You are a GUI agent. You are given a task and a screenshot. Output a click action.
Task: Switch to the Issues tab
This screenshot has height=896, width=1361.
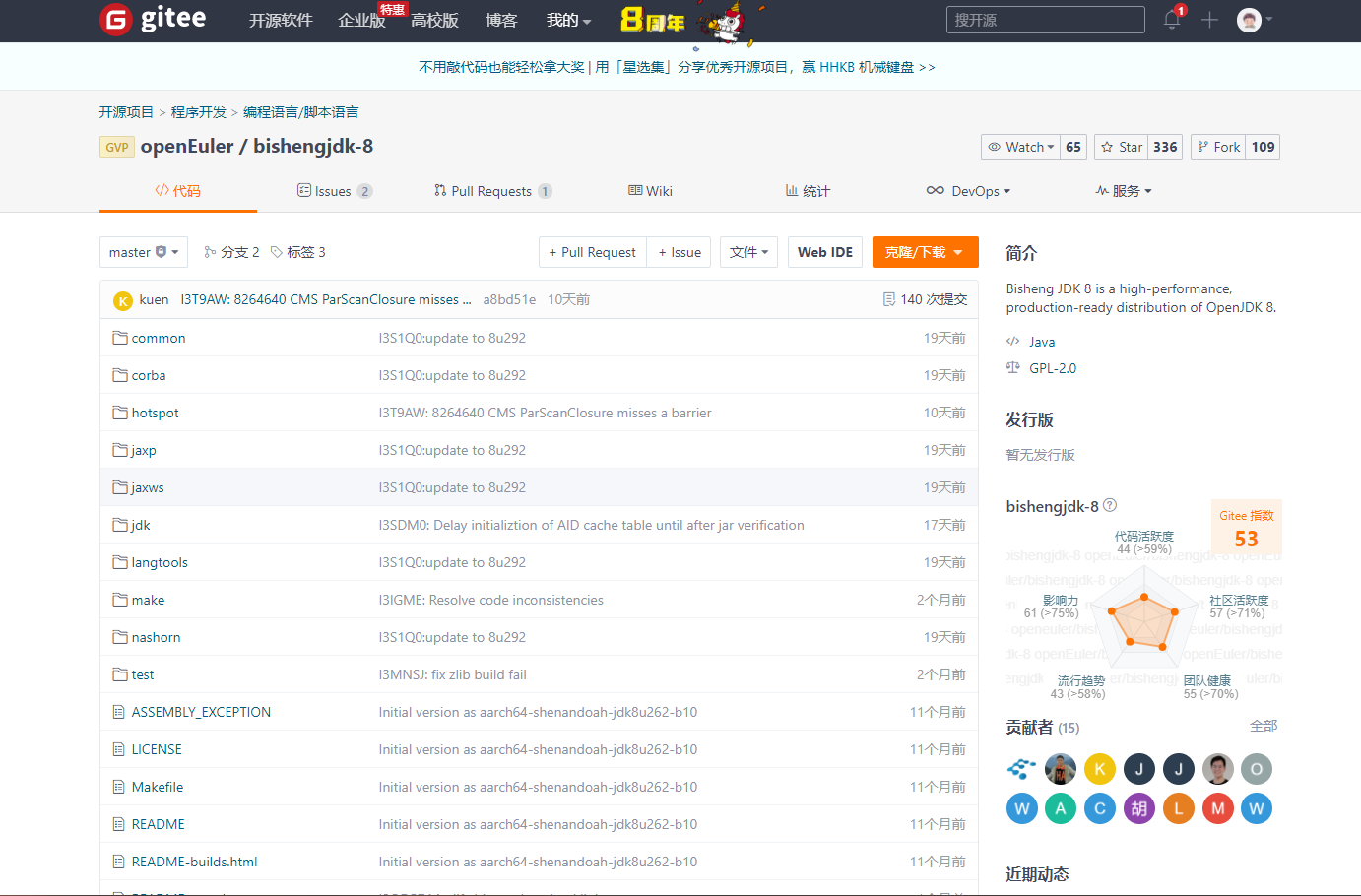click(x=335, y=191)
